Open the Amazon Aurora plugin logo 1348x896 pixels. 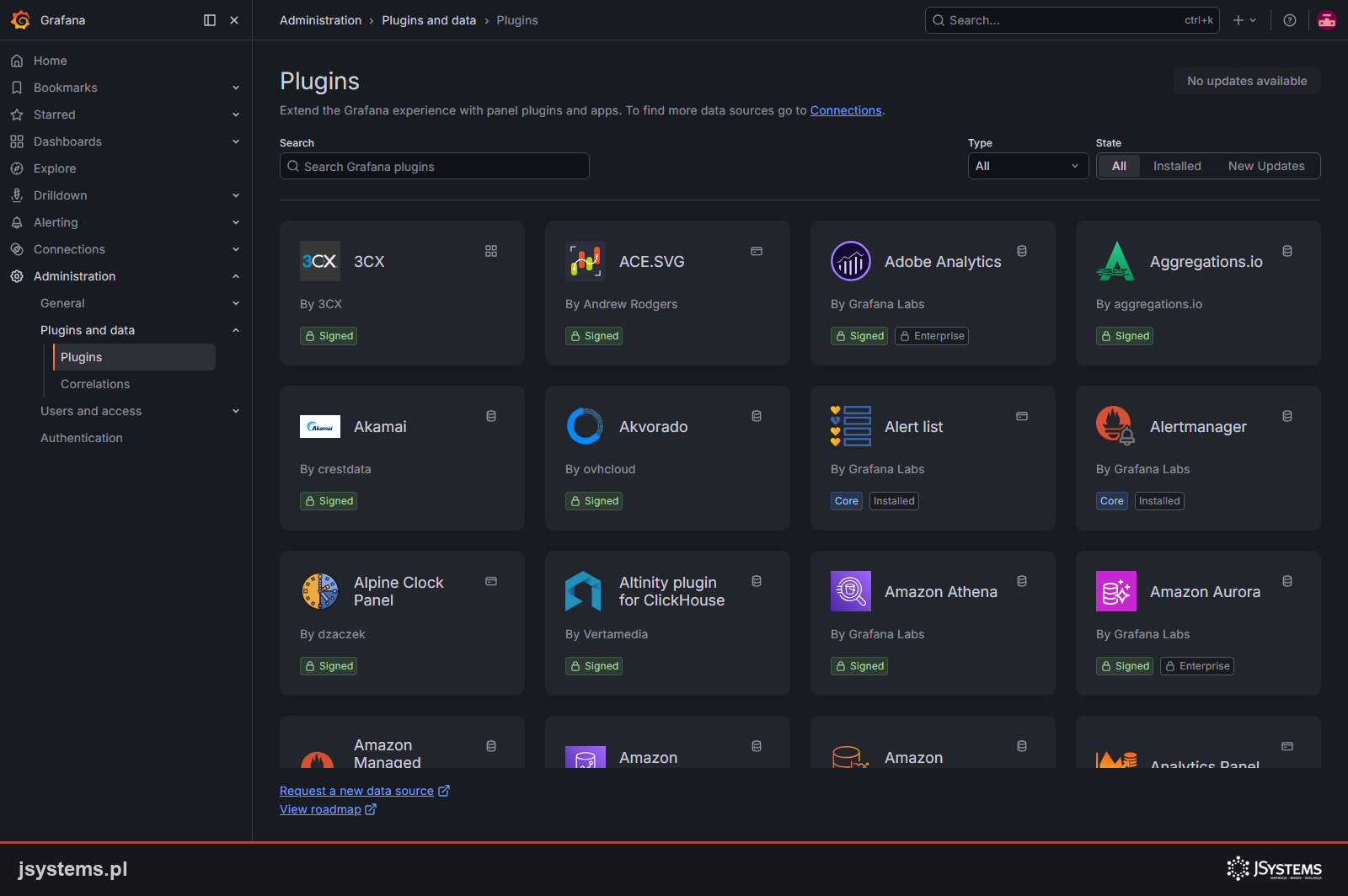(1116, 591)
